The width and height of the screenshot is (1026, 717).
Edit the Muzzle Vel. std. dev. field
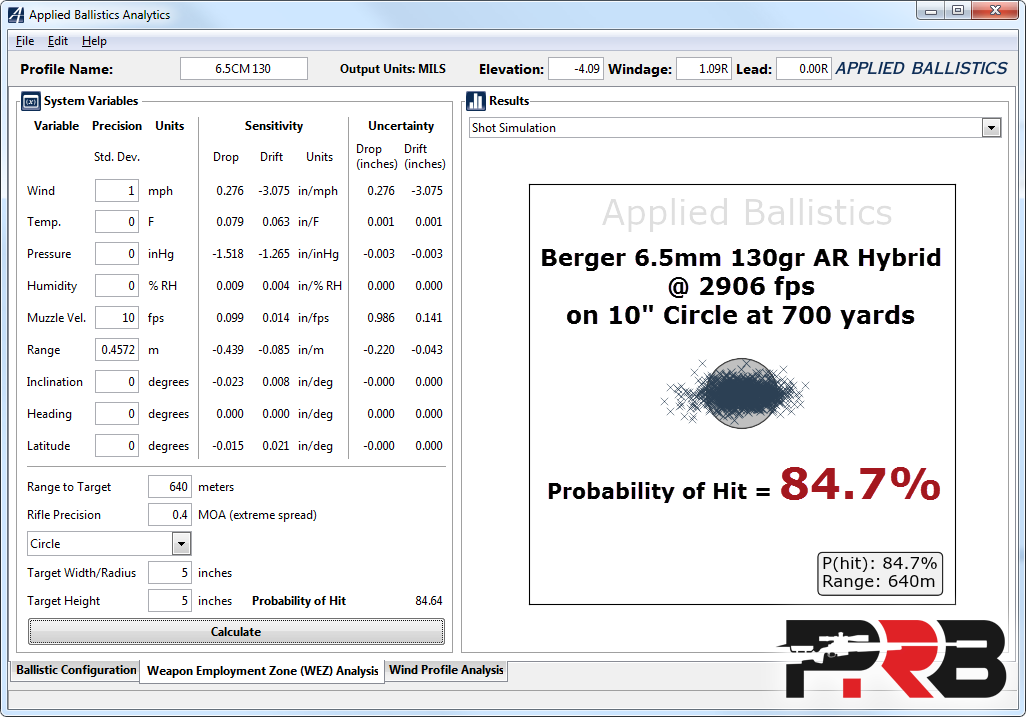click(116, 318)
